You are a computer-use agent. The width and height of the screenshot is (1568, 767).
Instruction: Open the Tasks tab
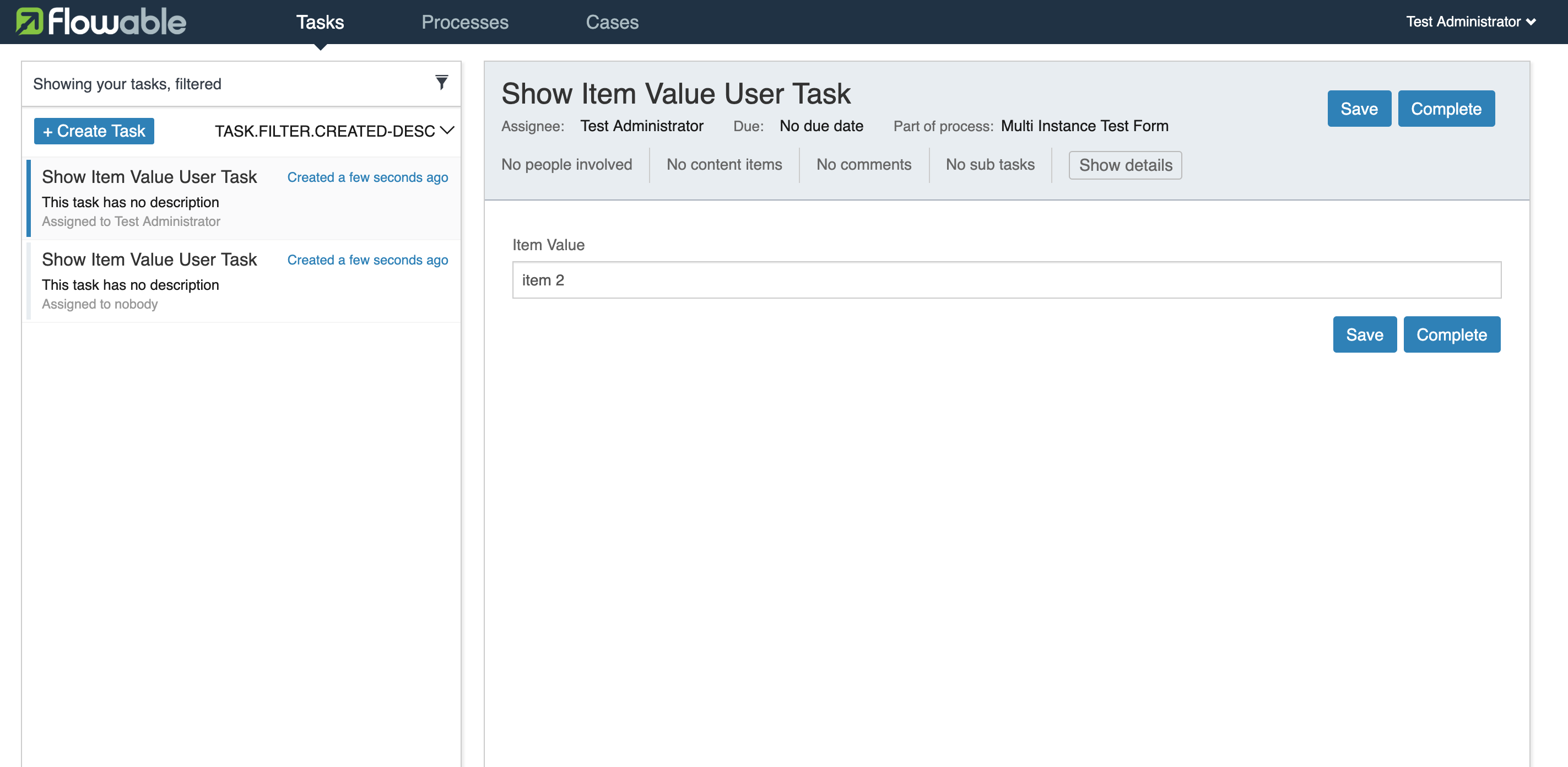pos(320,22)
